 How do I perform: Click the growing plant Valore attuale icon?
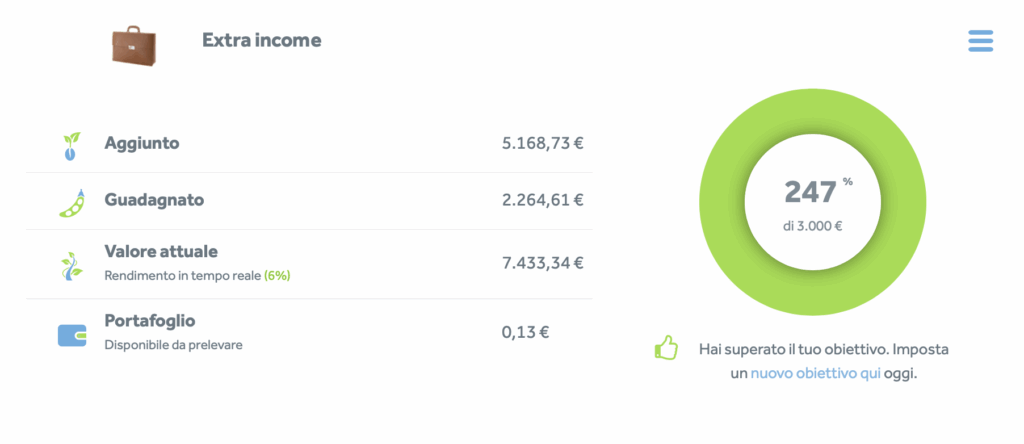70,265
